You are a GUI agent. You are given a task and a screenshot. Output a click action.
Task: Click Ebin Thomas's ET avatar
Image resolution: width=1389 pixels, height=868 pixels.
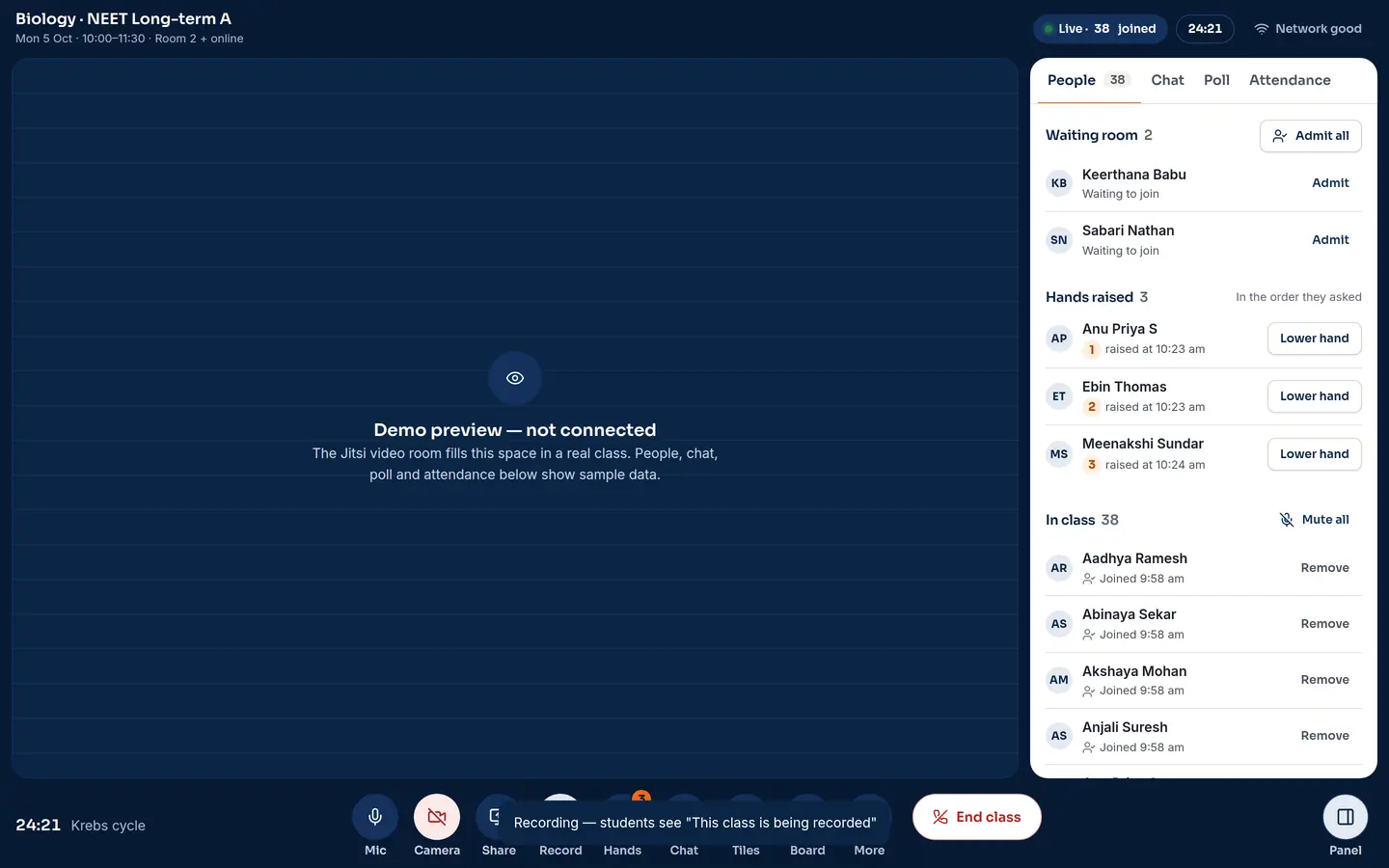point(1059,396)
